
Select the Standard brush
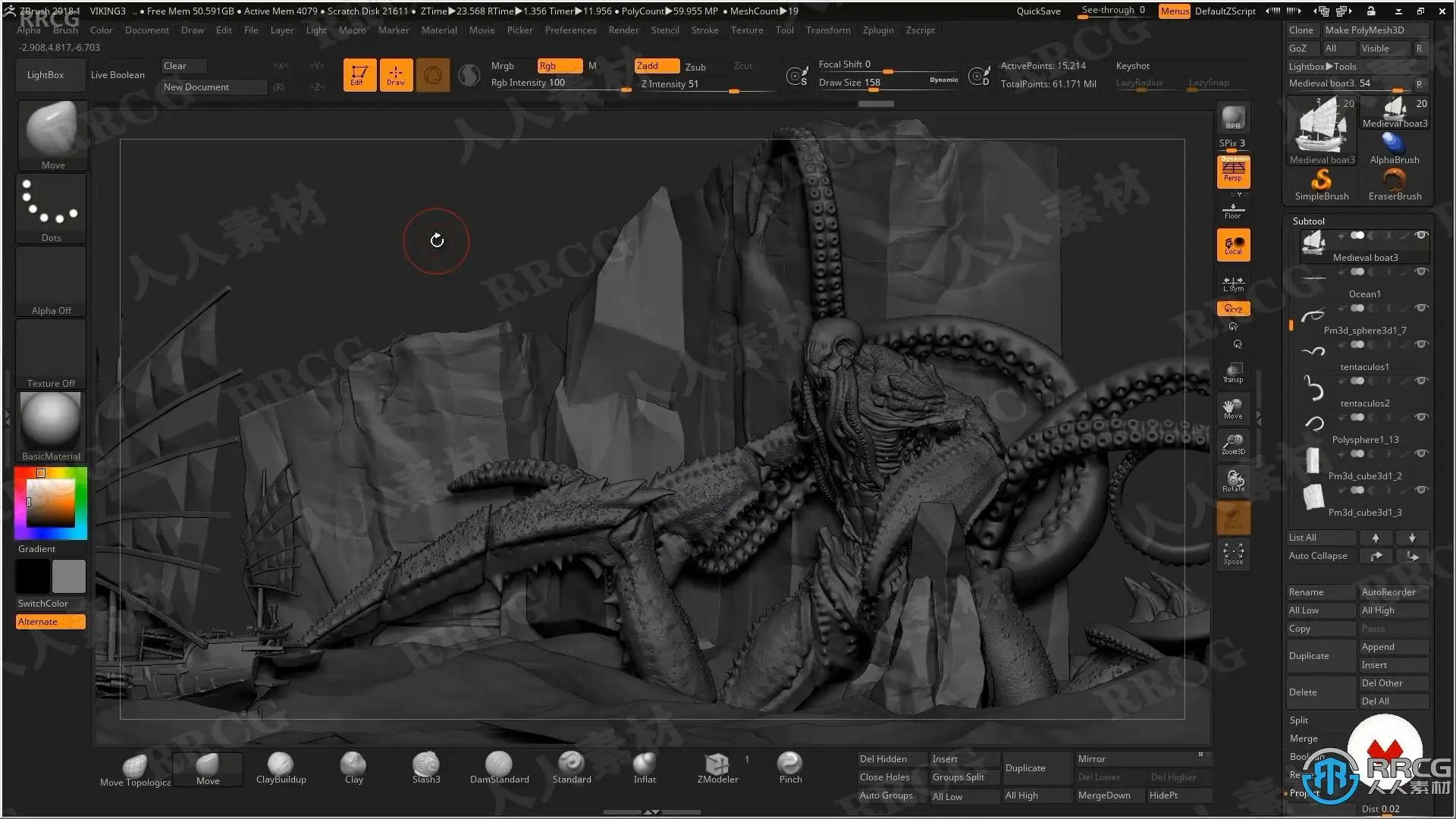pyautogui.click(x=572, y=769)
